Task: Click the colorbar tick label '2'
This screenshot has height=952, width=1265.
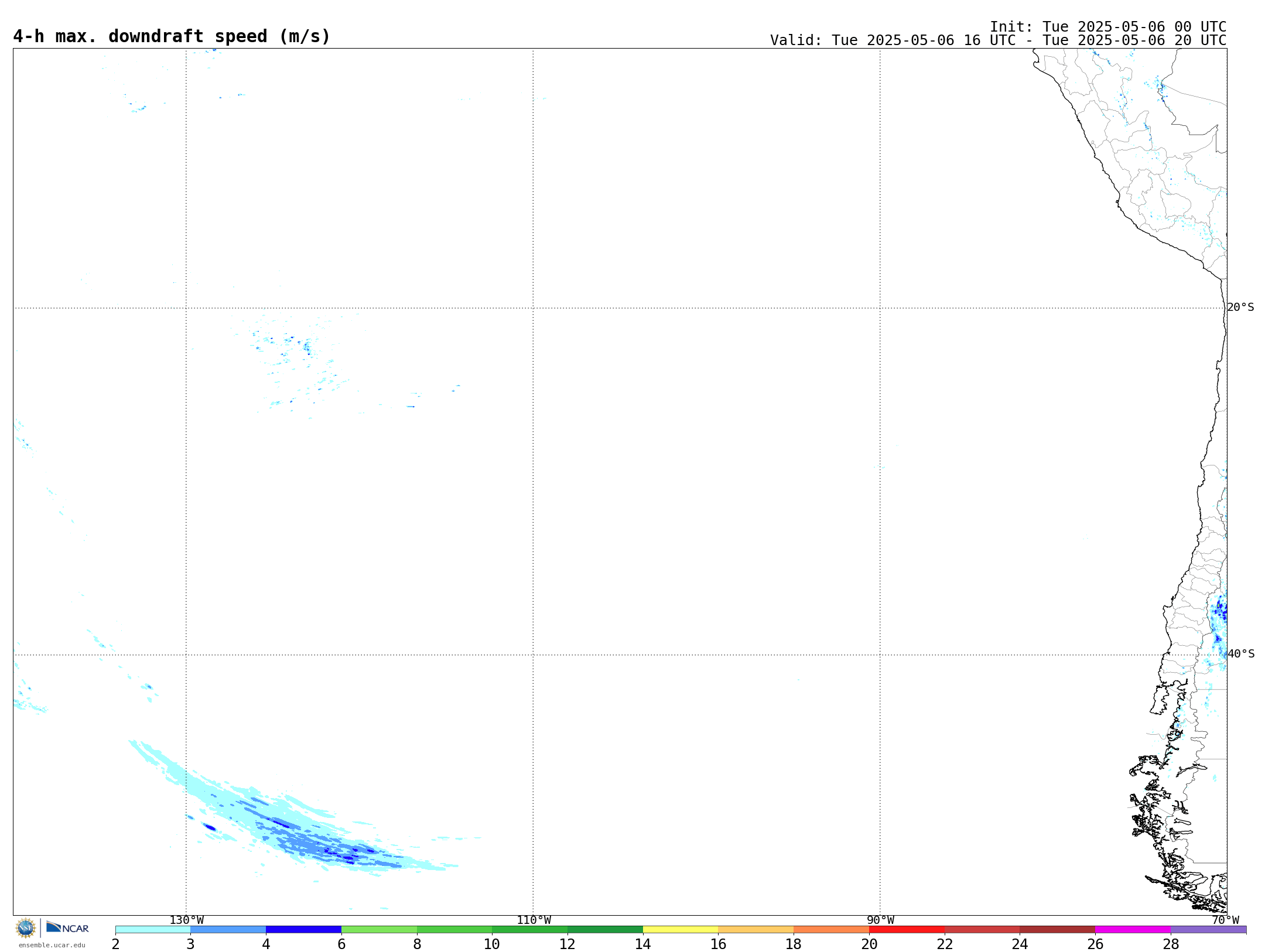Action: click(x=115, y=944)
